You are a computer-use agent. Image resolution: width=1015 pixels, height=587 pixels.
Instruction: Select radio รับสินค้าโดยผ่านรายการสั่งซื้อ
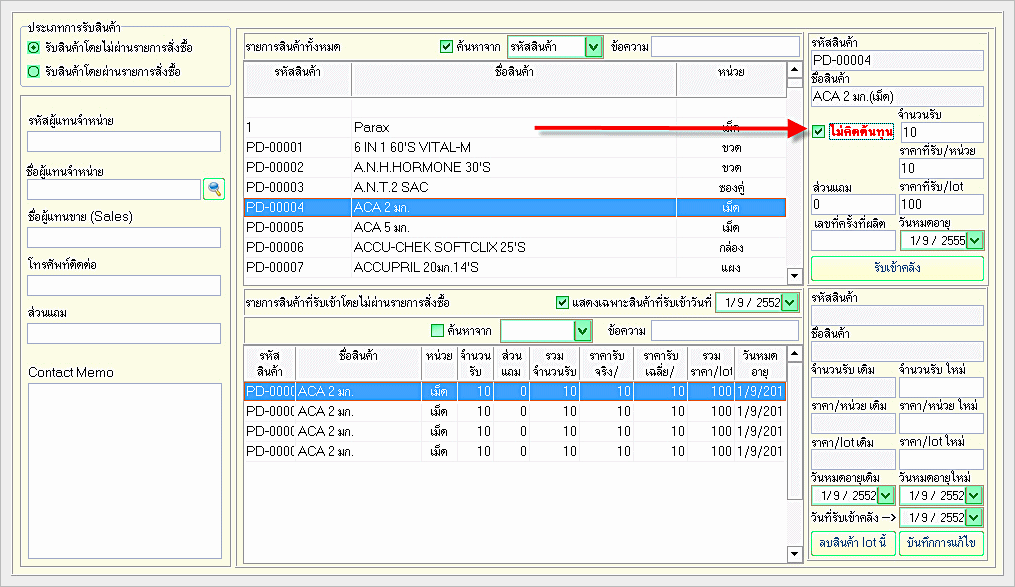pos(34,71)
